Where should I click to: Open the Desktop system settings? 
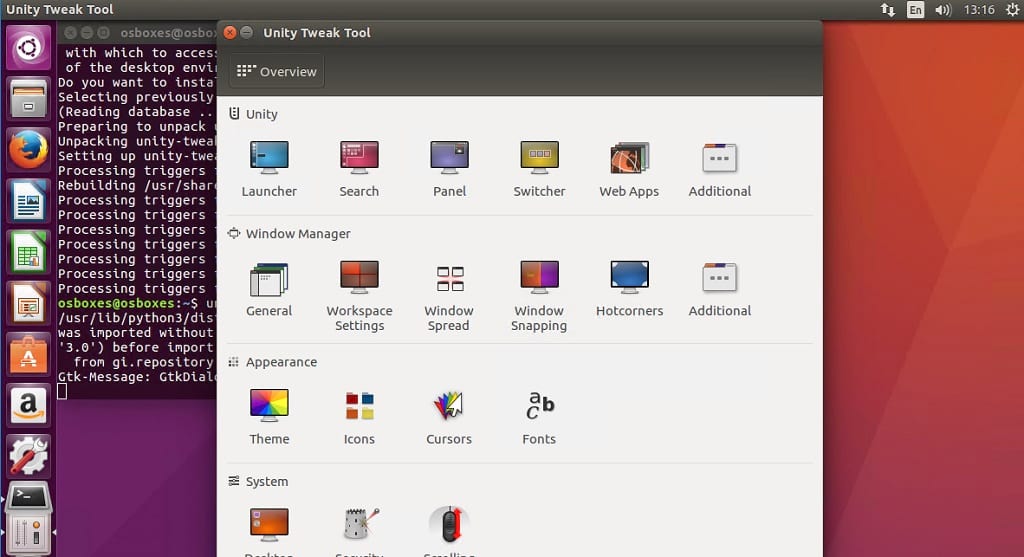[x=269, y=530]
